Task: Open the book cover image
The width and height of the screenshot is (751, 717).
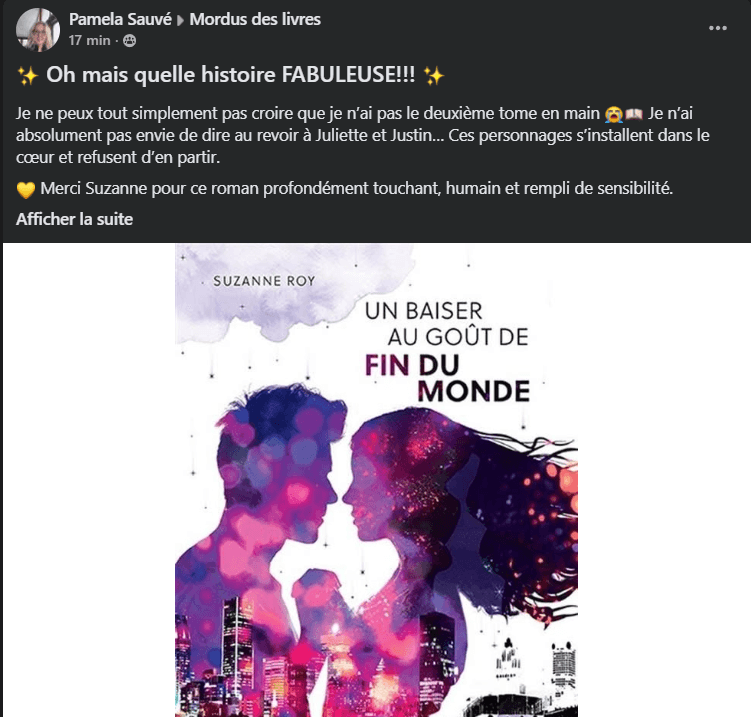Action: coord(376,480)
